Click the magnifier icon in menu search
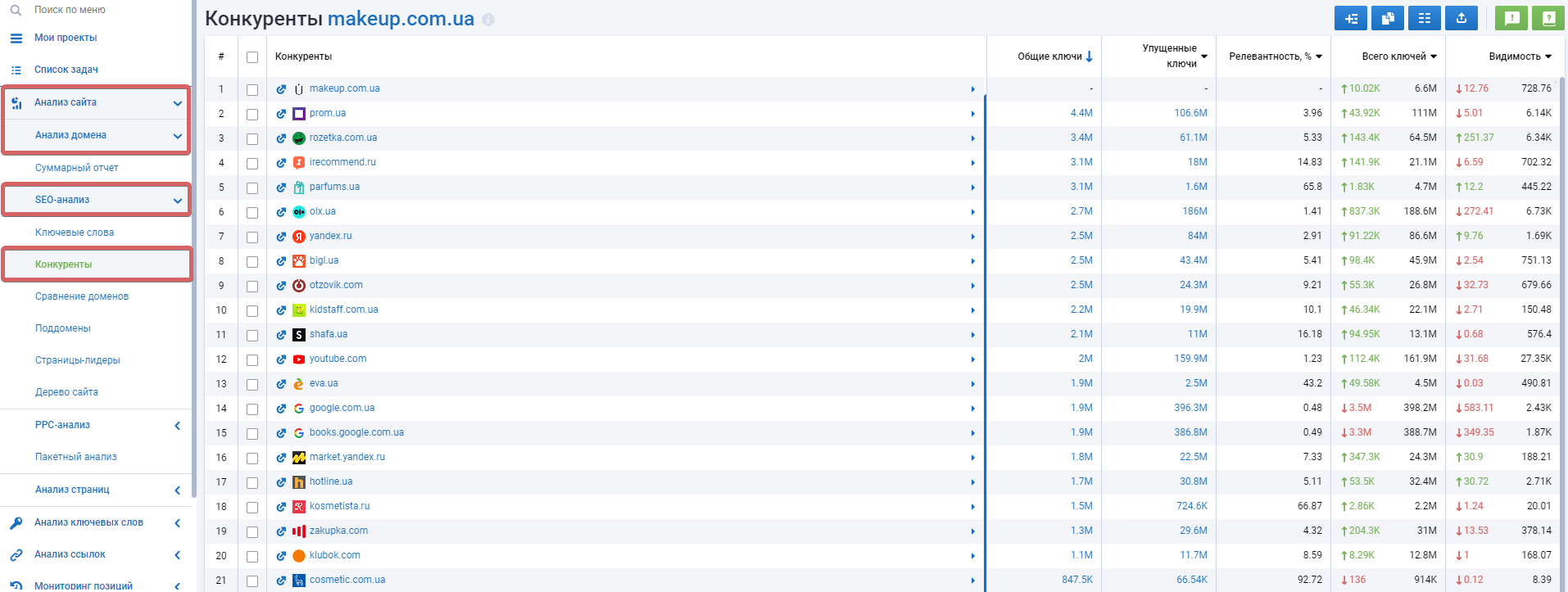1568x592 pixels. [16, 10]
